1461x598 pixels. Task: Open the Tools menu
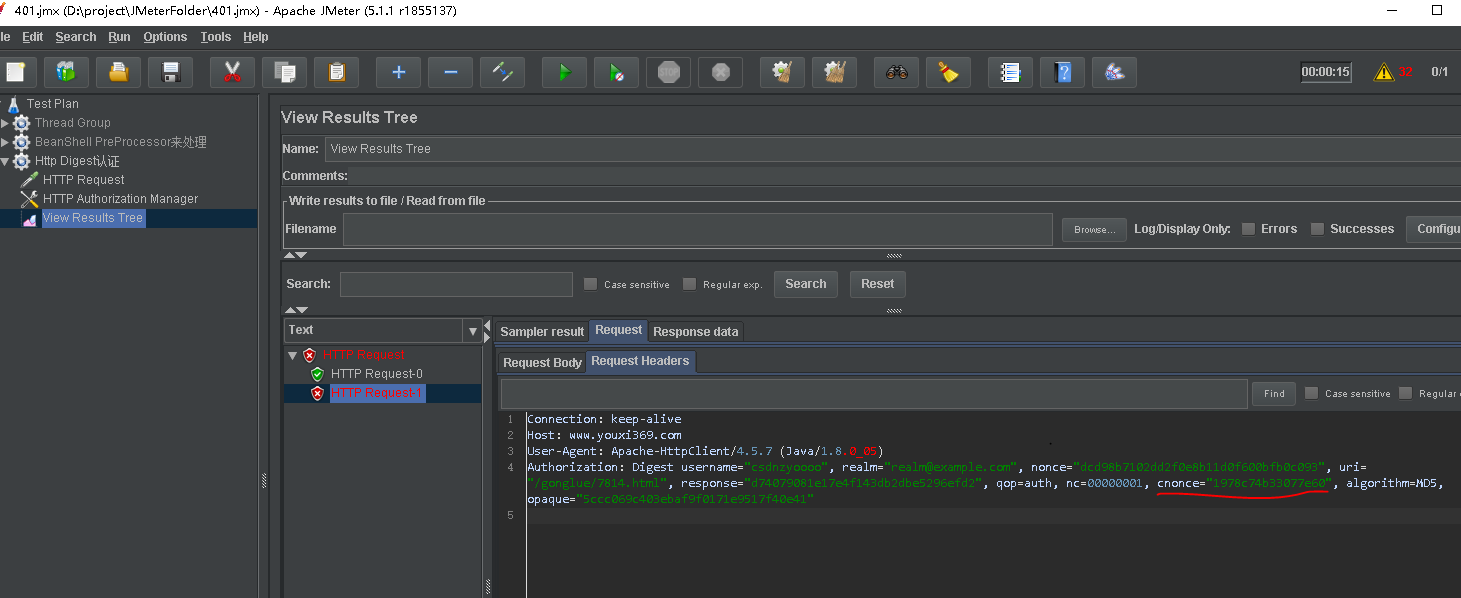click(215, 37)
